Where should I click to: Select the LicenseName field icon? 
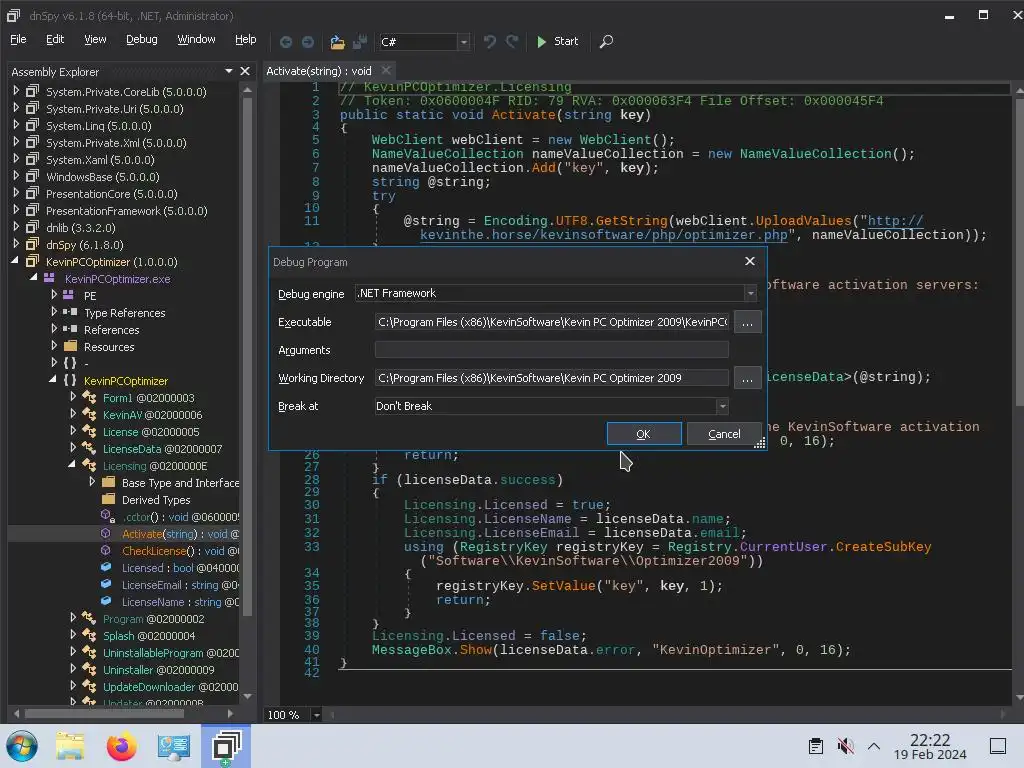[106, 601]
